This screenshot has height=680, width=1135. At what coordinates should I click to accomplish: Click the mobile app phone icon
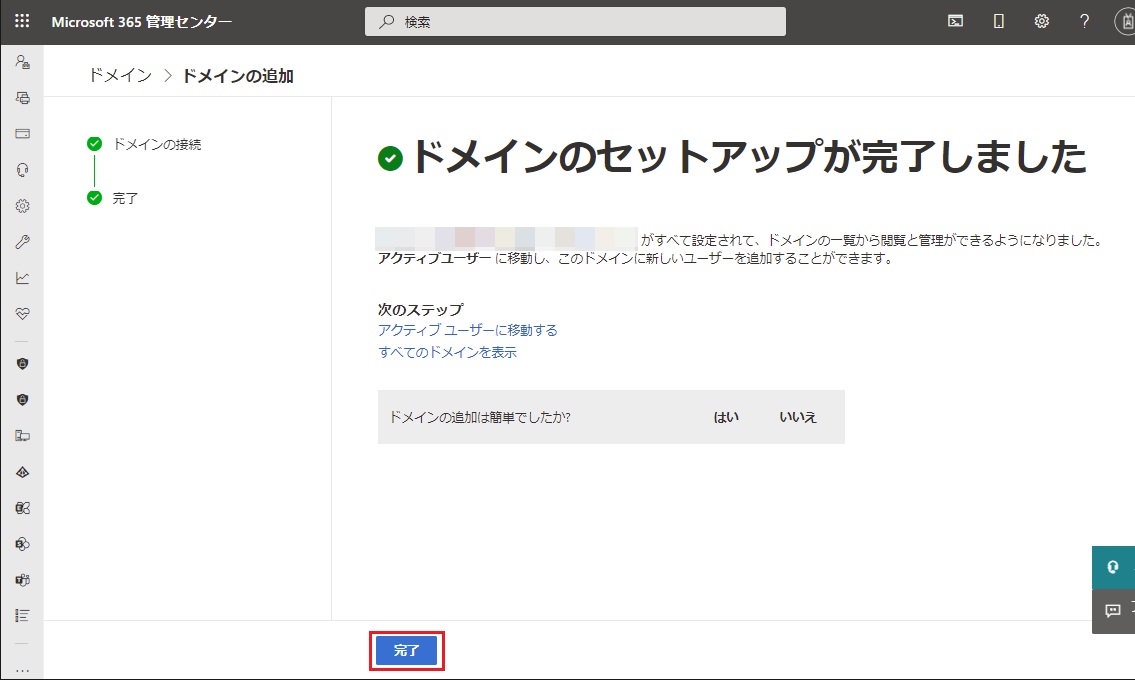point(998,22)
